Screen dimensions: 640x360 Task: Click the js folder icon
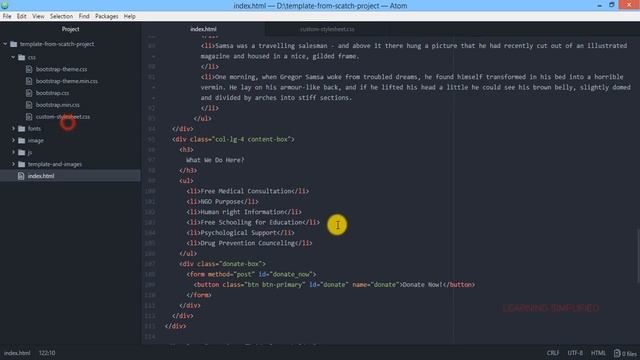[22, 152]
